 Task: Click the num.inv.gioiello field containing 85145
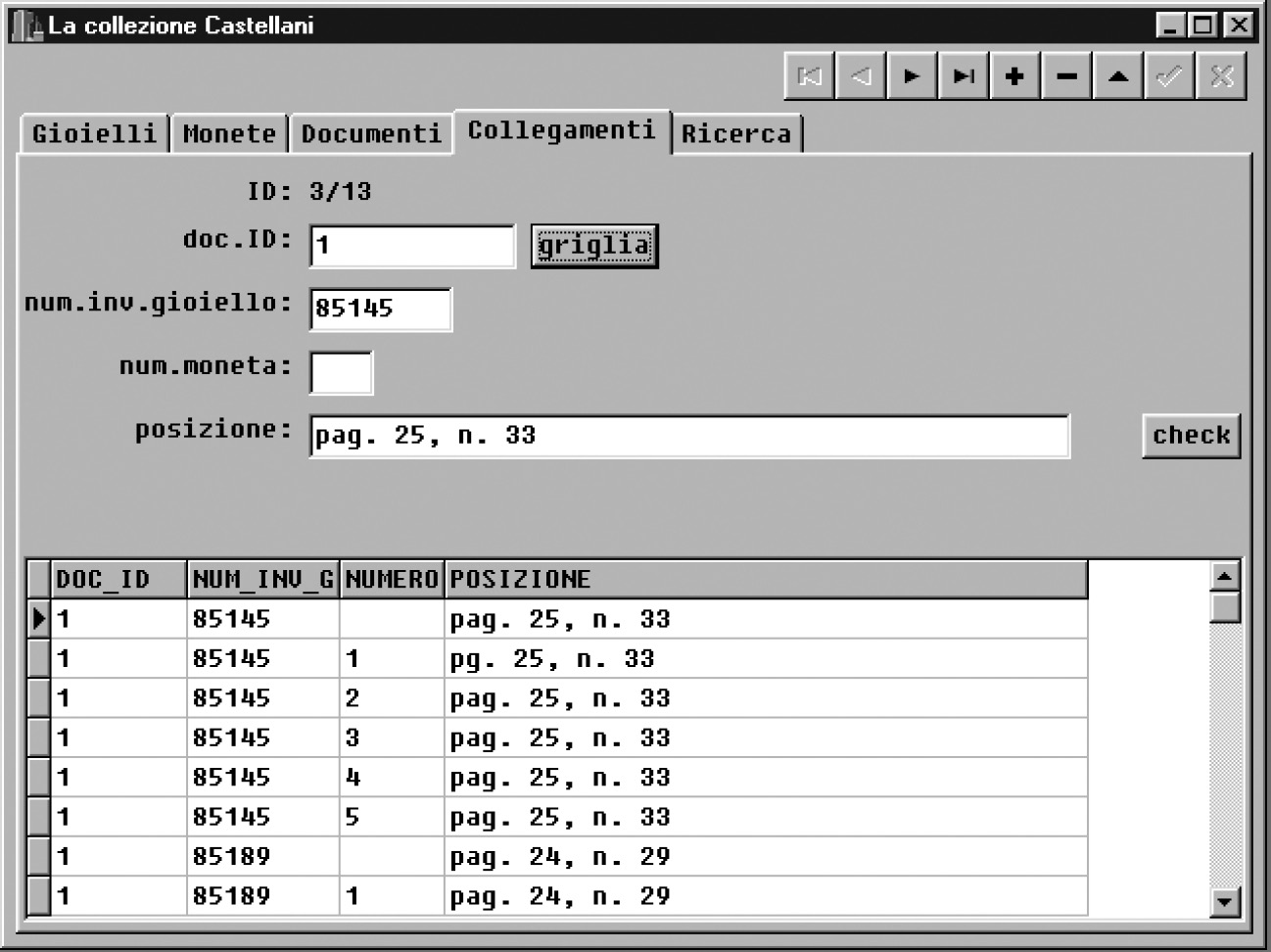(381, 309)
